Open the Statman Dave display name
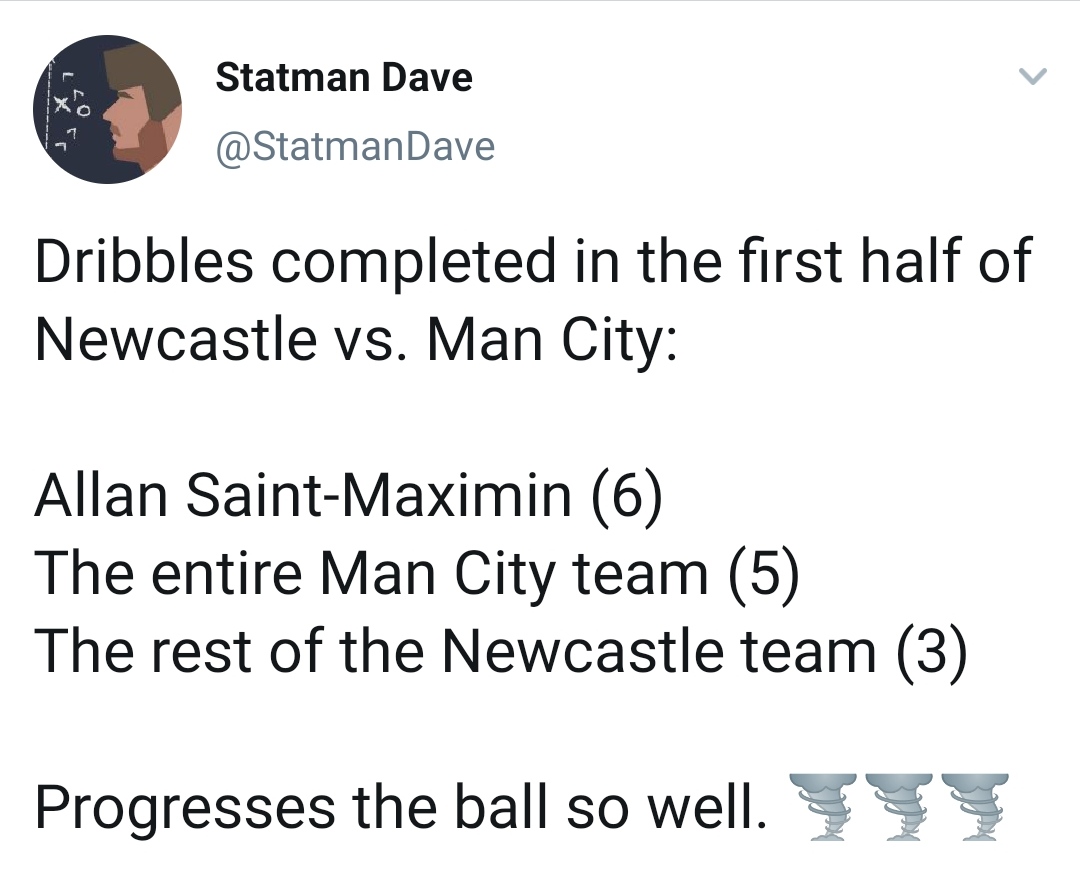1080x869 pixels. pos(344,77)
